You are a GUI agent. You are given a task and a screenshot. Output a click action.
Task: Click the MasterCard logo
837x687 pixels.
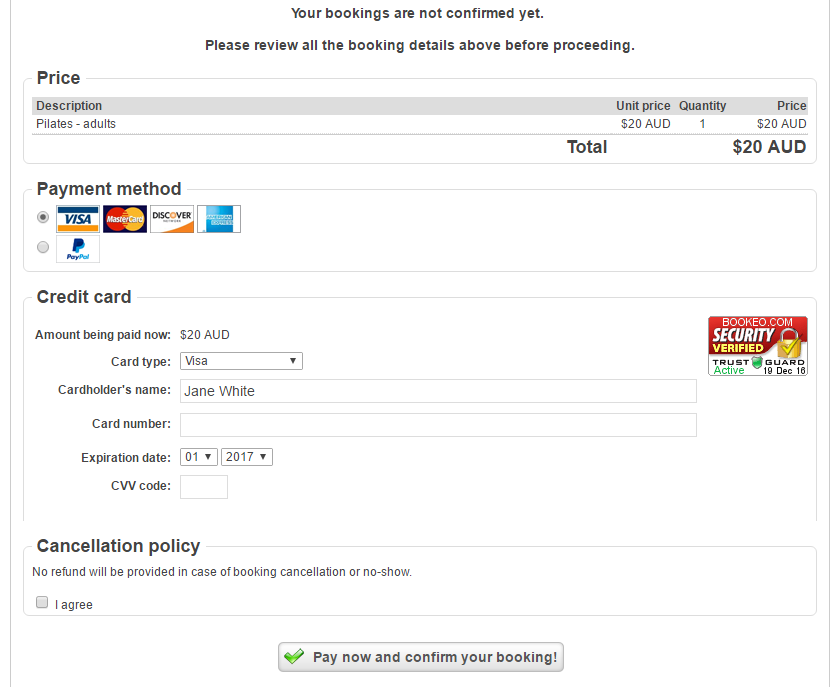(124, 219)
